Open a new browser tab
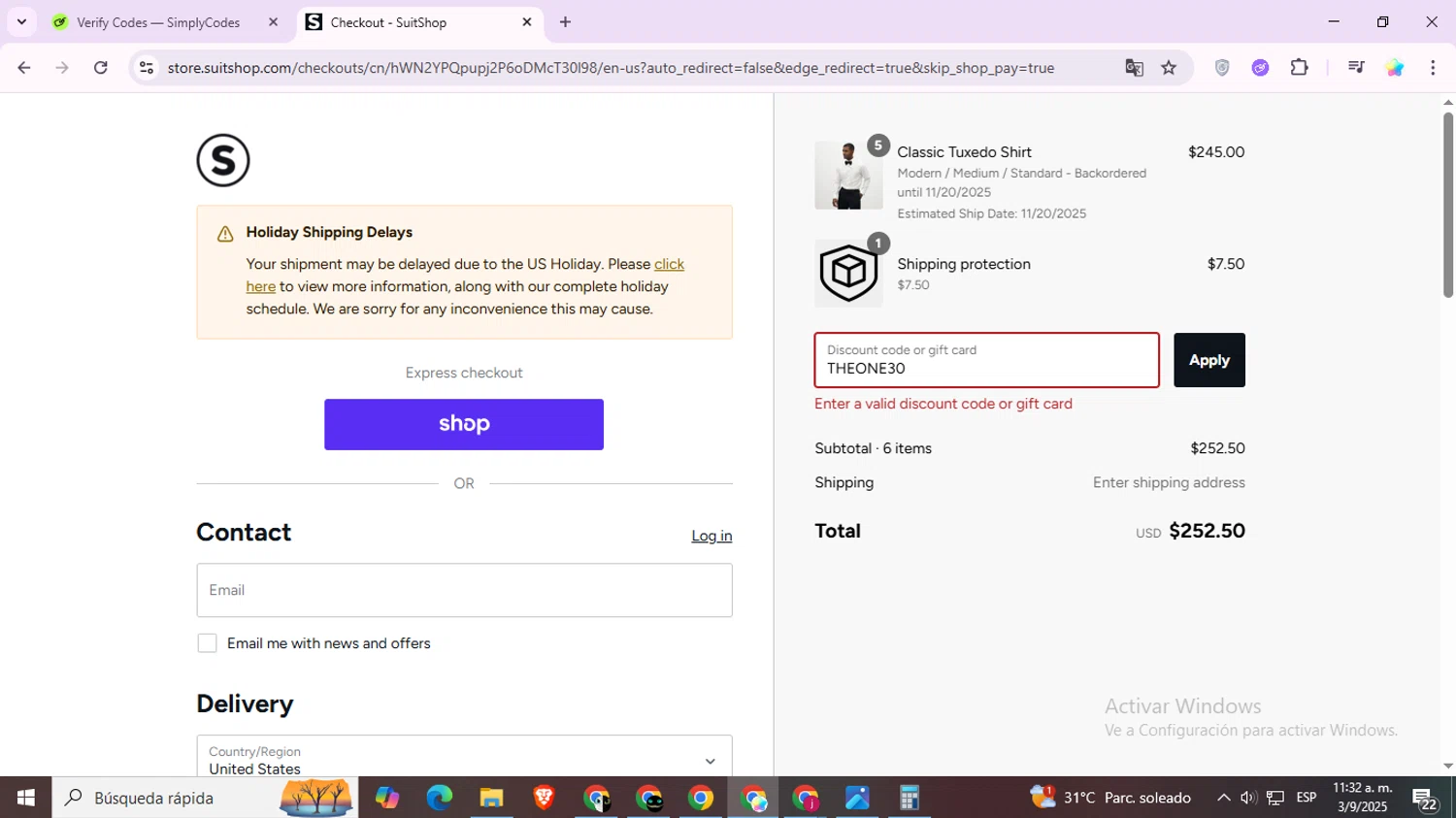Image resolution: width=1456 pixels, height=818 pixels. (565, 22)
